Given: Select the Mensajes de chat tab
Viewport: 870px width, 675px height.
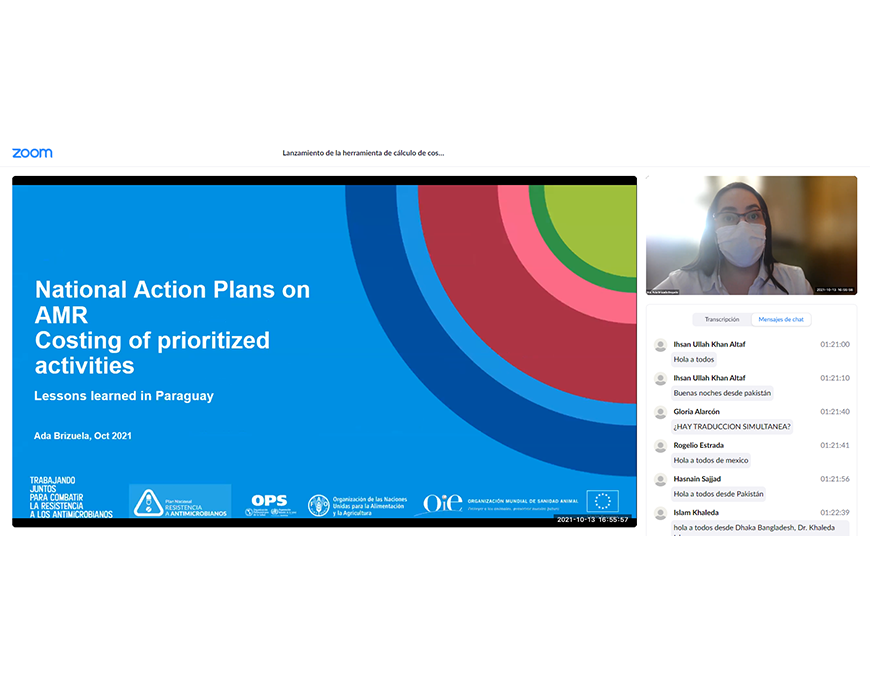Looking at the screenshot, I should point(780,319).
